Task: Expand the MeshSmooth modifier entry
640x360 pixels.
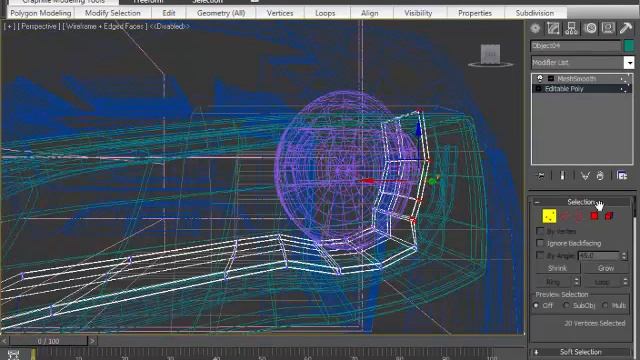Action: pos(551,78)
